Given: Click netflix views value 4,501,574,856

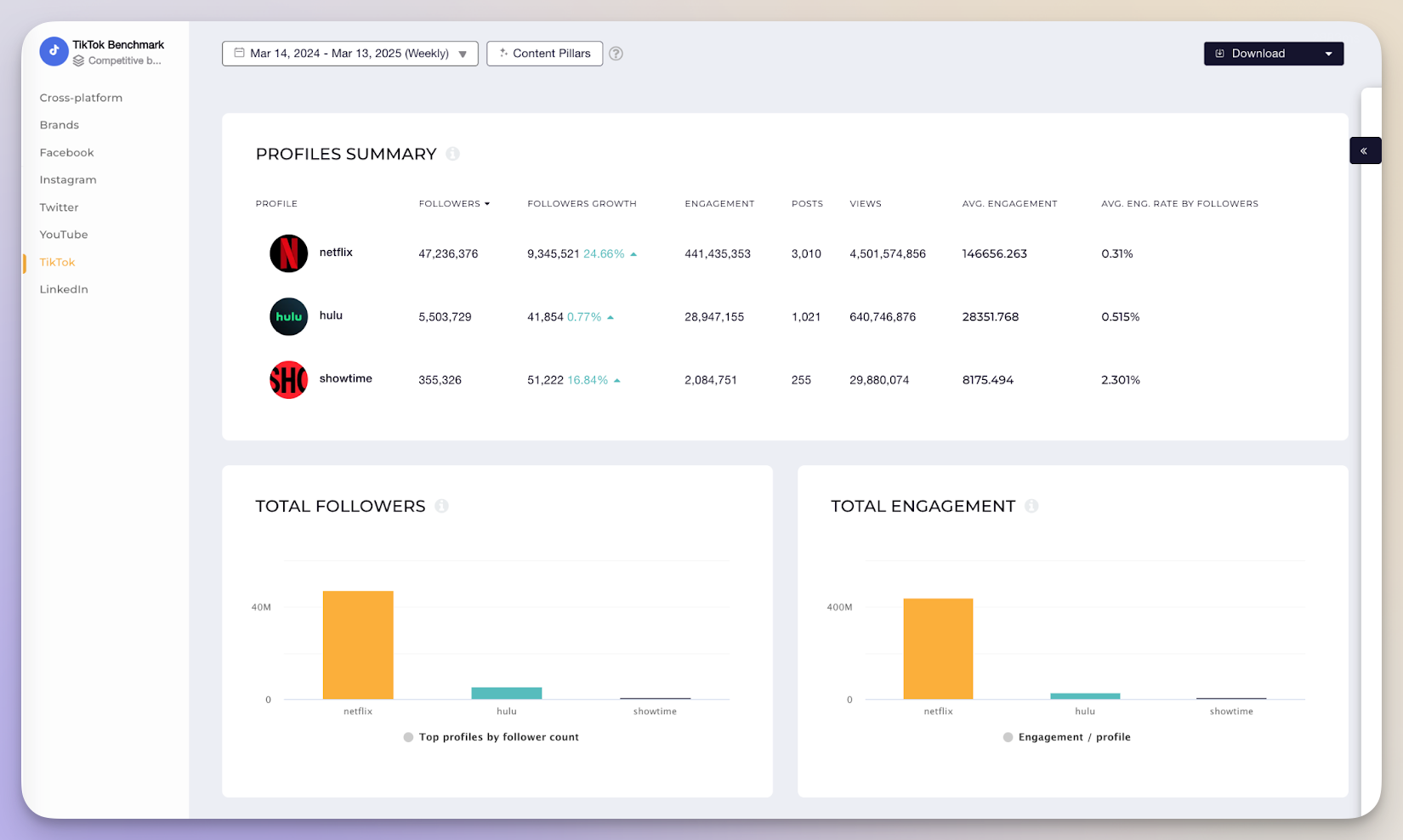Looking at the screenshot, I should point(888,254).
